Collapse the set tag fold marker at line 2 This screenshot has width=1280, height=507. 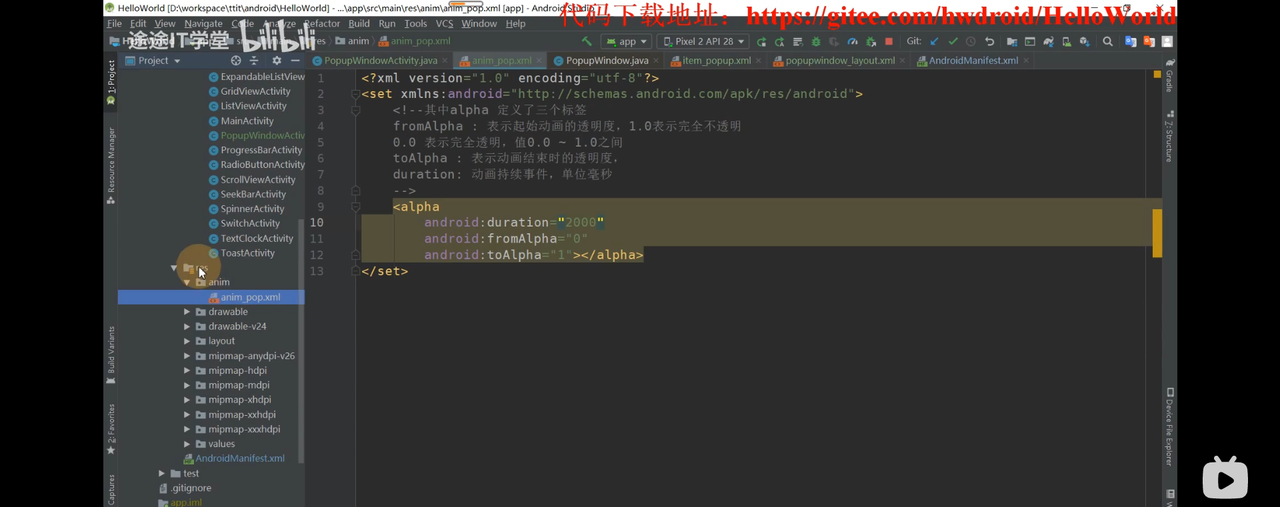[355, 94]
